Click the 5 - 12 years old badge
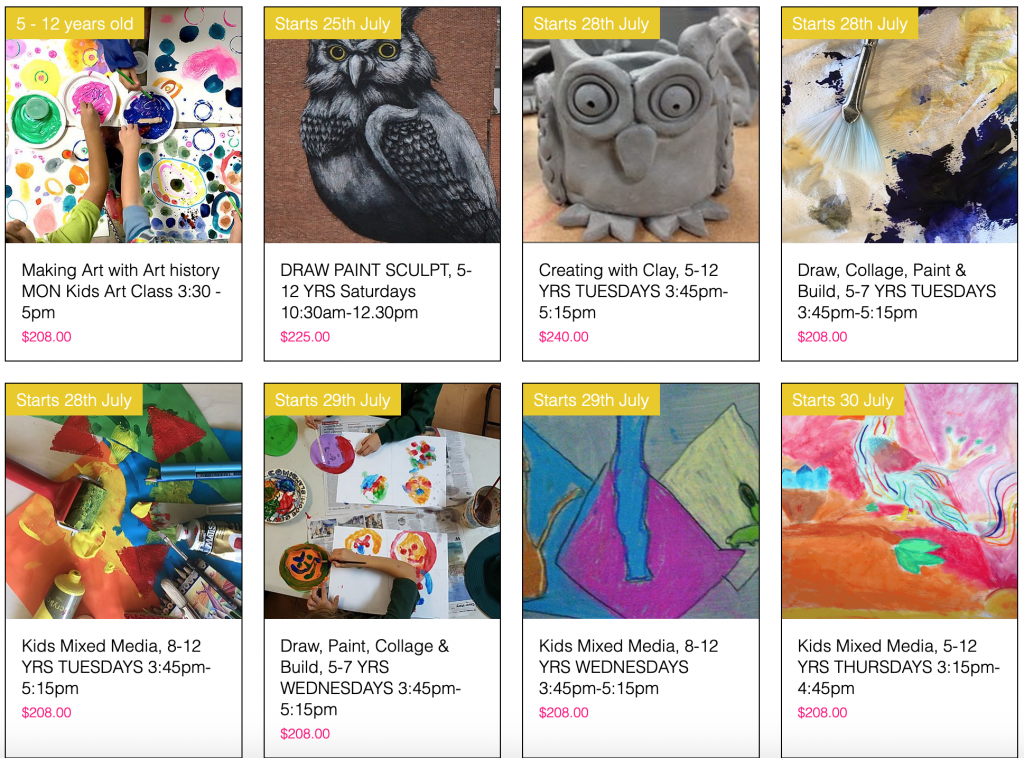Image resolution: width=1024 pixels, height=758 pixels. (x=74, y=24)
